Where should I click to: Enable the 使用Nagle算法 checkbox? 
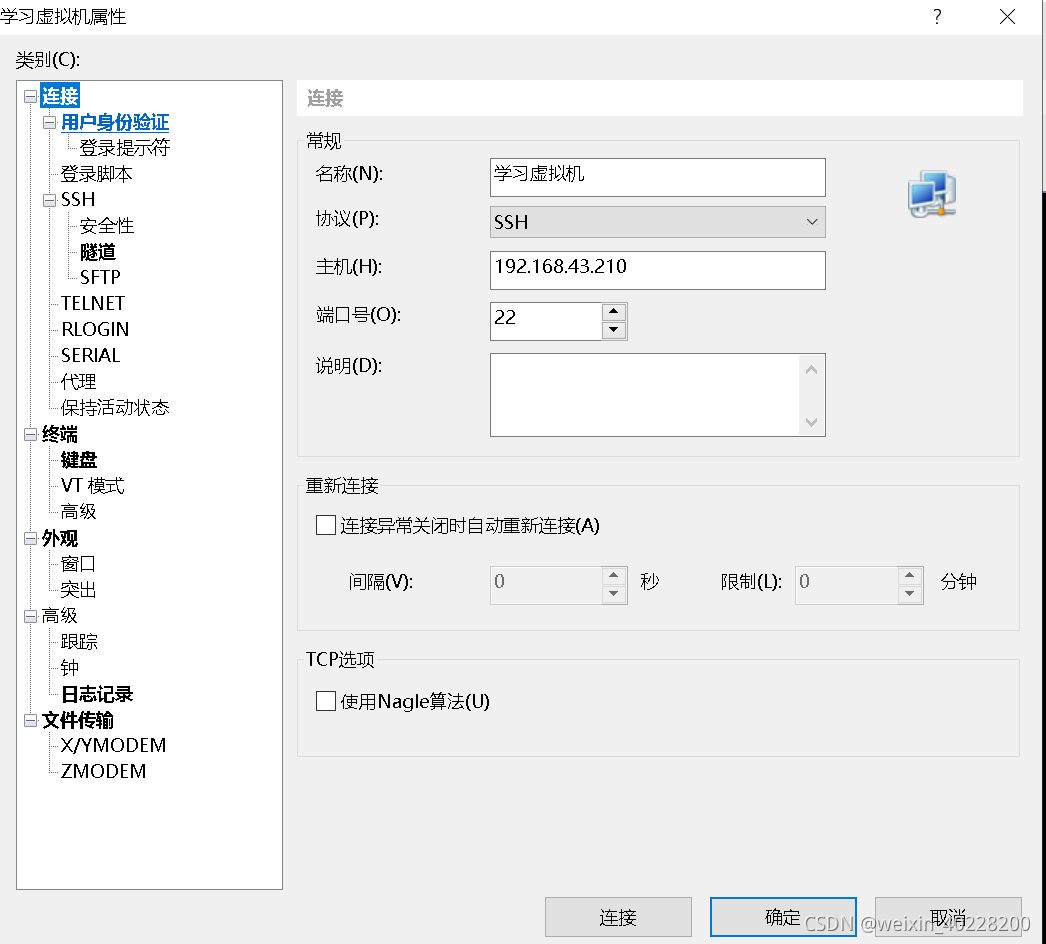click(x=325, y=701)
